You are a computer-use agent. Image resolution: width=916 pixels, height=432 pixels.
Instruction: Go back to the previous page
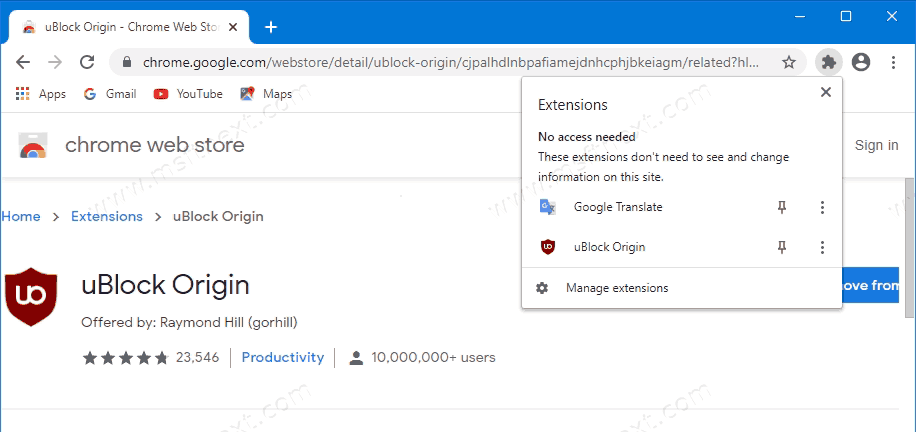tap(24, 62)
